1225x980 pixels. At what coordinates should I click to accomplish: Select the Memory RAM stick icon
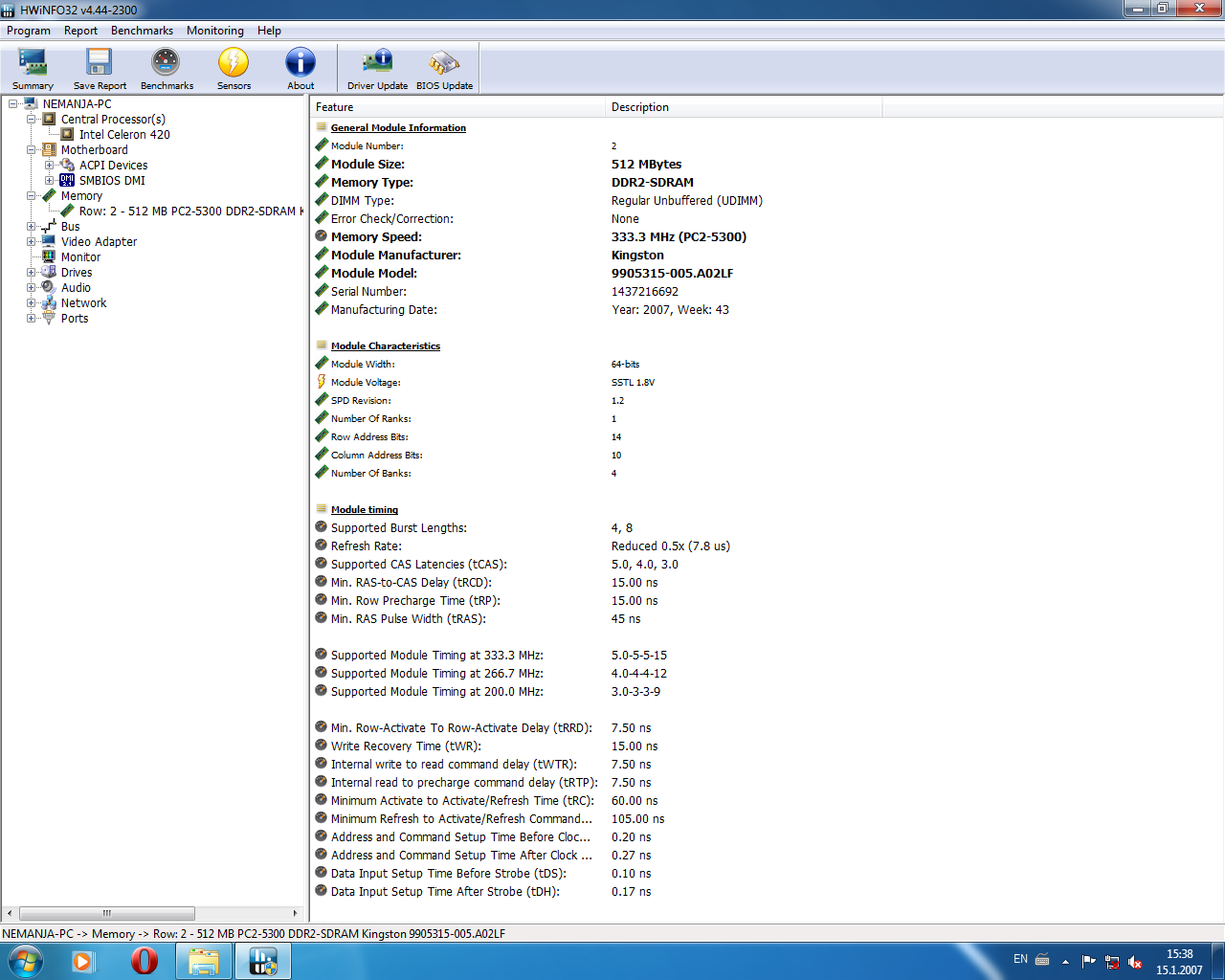click(x=50, y=195)
